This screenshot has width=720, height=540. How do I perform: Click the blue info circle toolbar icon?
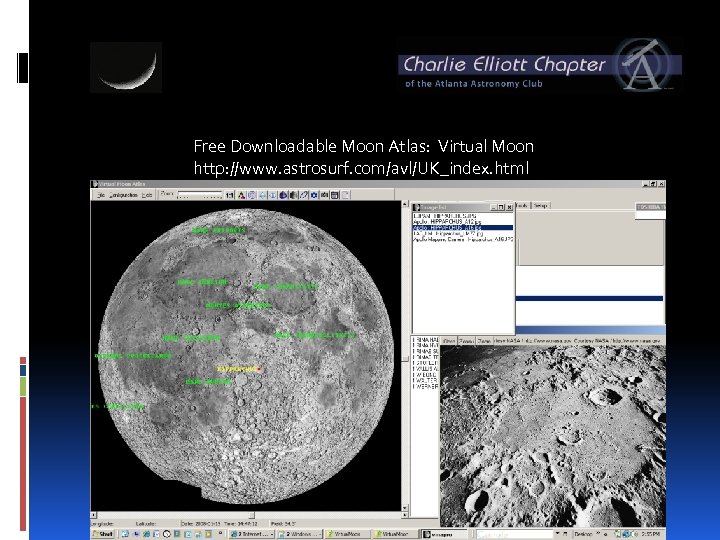tap(272, 195)
